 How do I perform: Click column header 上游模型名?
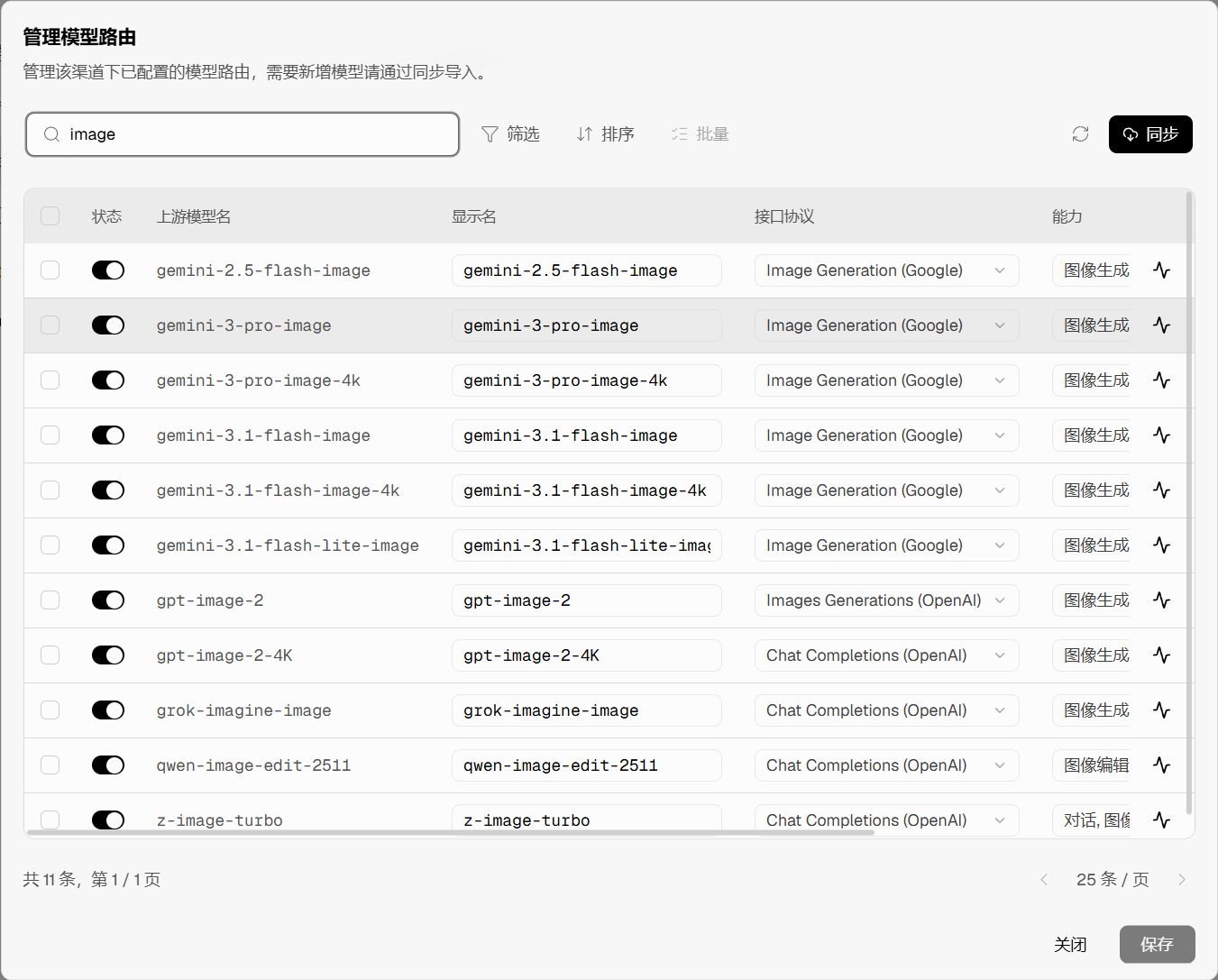(194, 216)
